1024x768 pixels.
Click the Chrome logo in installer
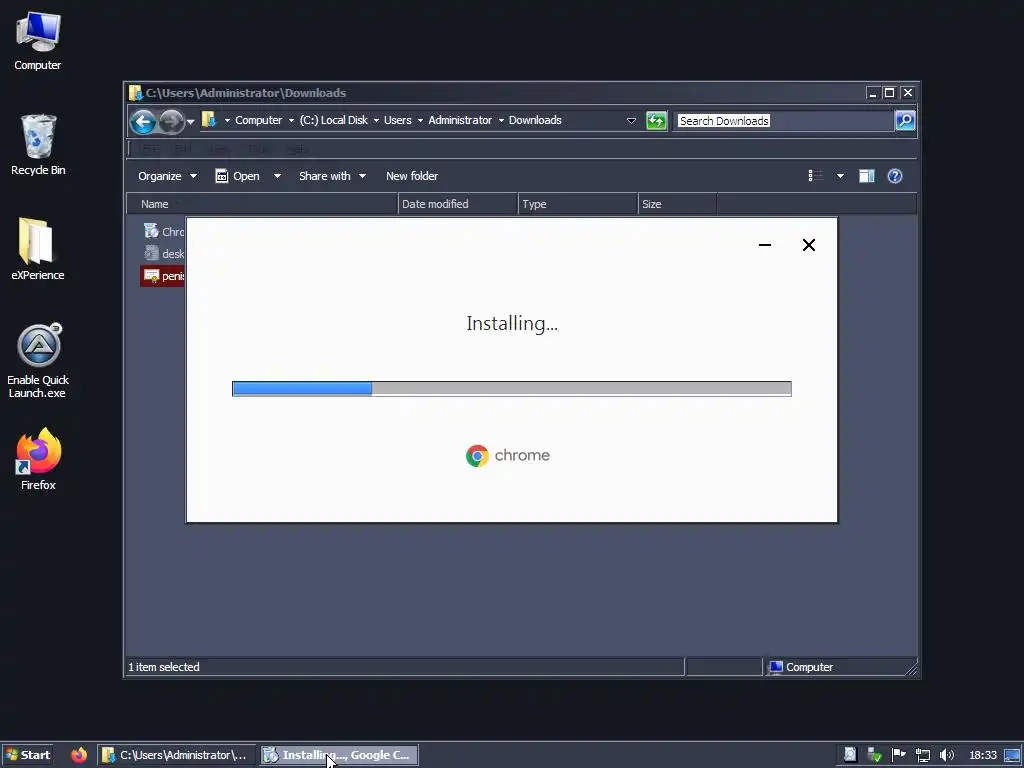(x=477, y=456)
